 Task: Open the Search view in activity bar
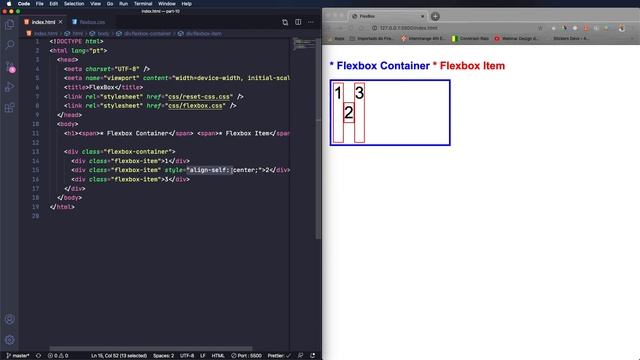pos(9,45)
